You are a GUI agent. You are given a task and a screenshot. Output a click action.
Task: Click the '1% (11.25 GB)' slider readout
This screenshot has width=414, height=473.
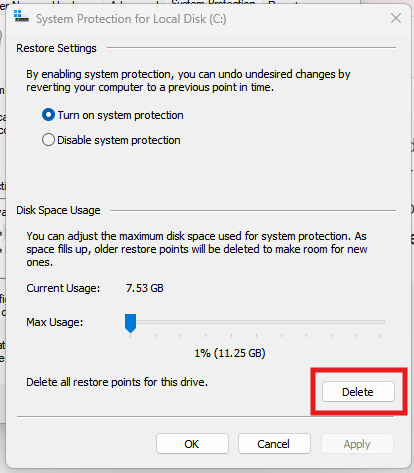tap(230, 353)
